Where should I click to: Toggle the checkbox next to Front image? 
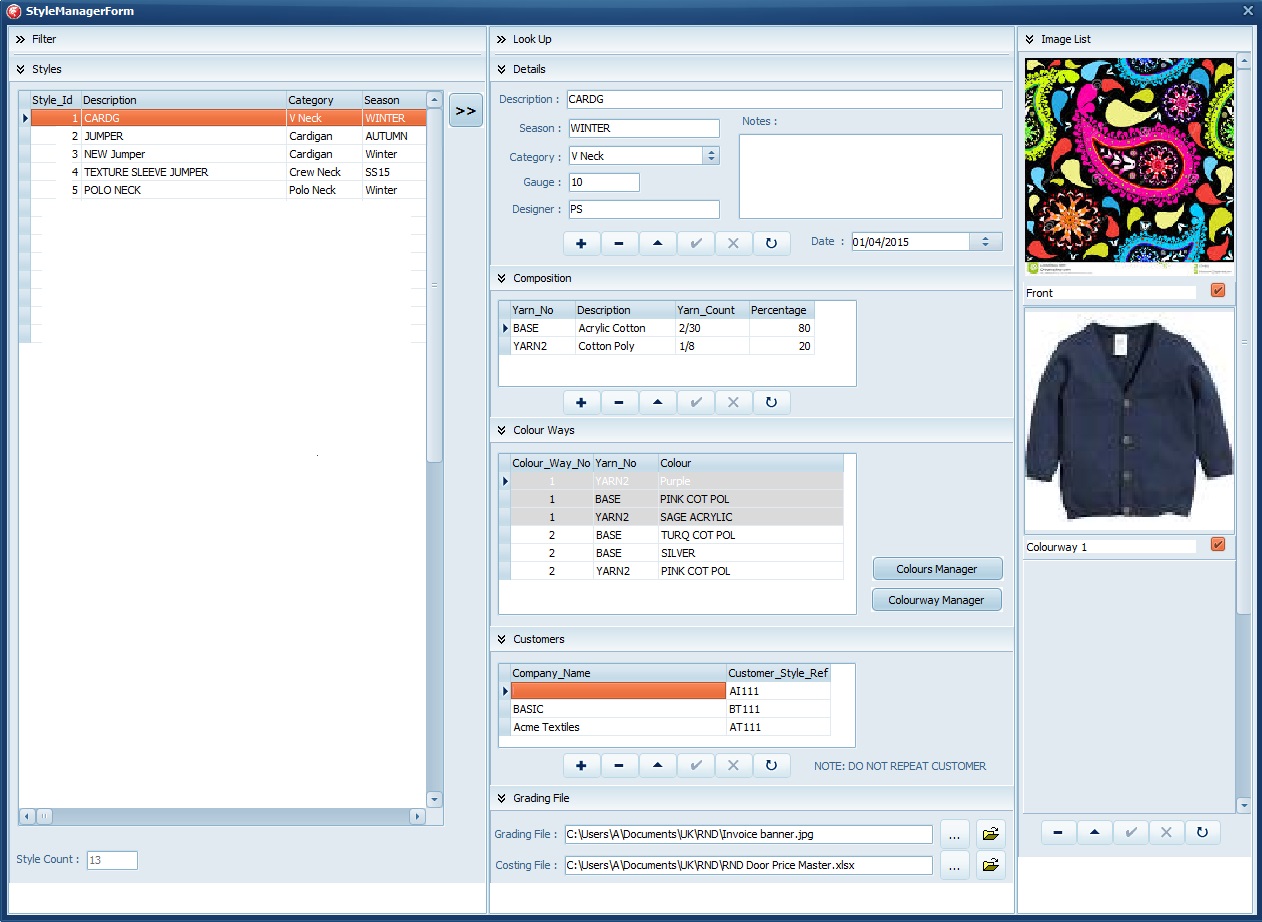click(x=1217, y=291)
